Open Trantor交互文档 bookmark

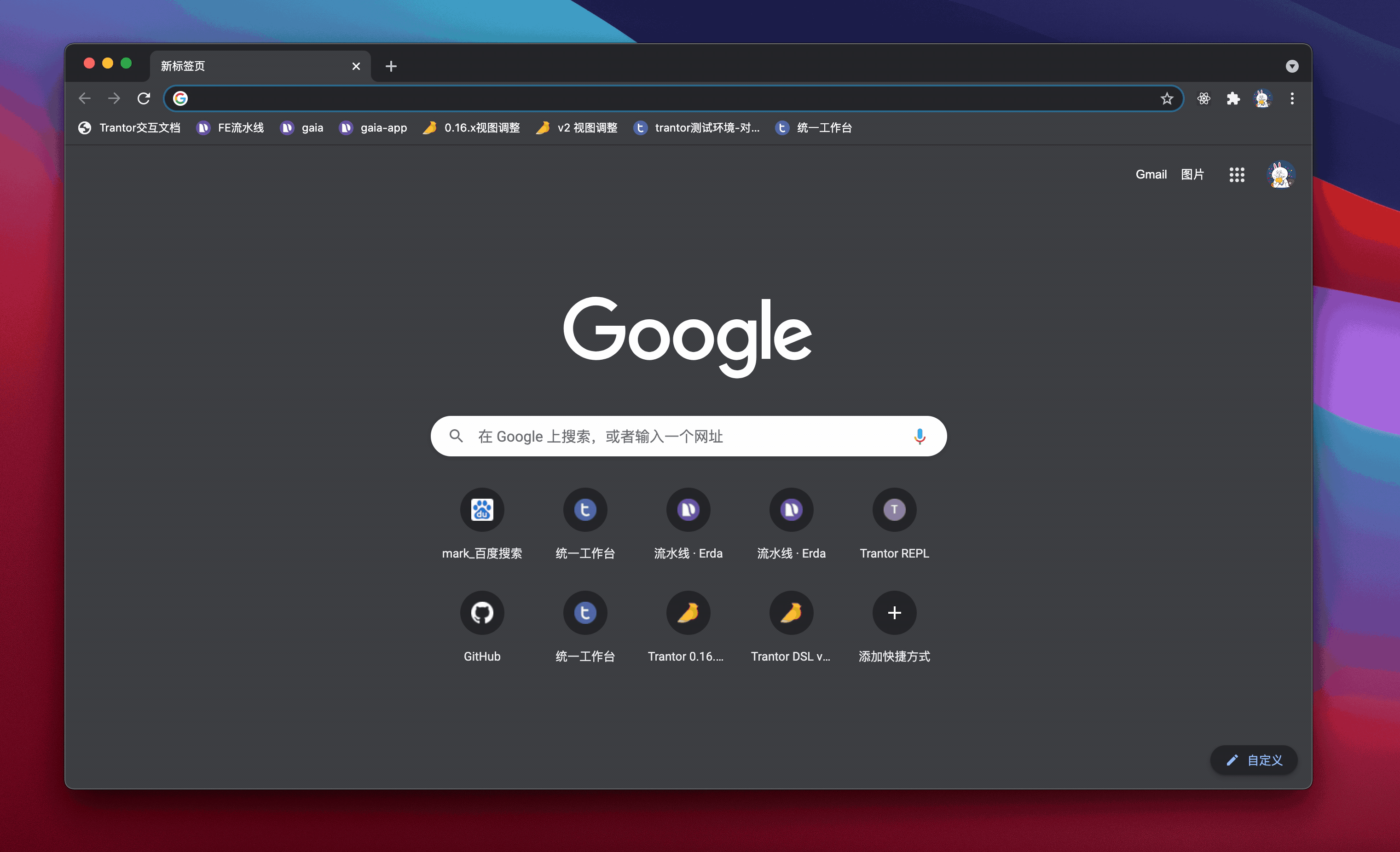129,128
